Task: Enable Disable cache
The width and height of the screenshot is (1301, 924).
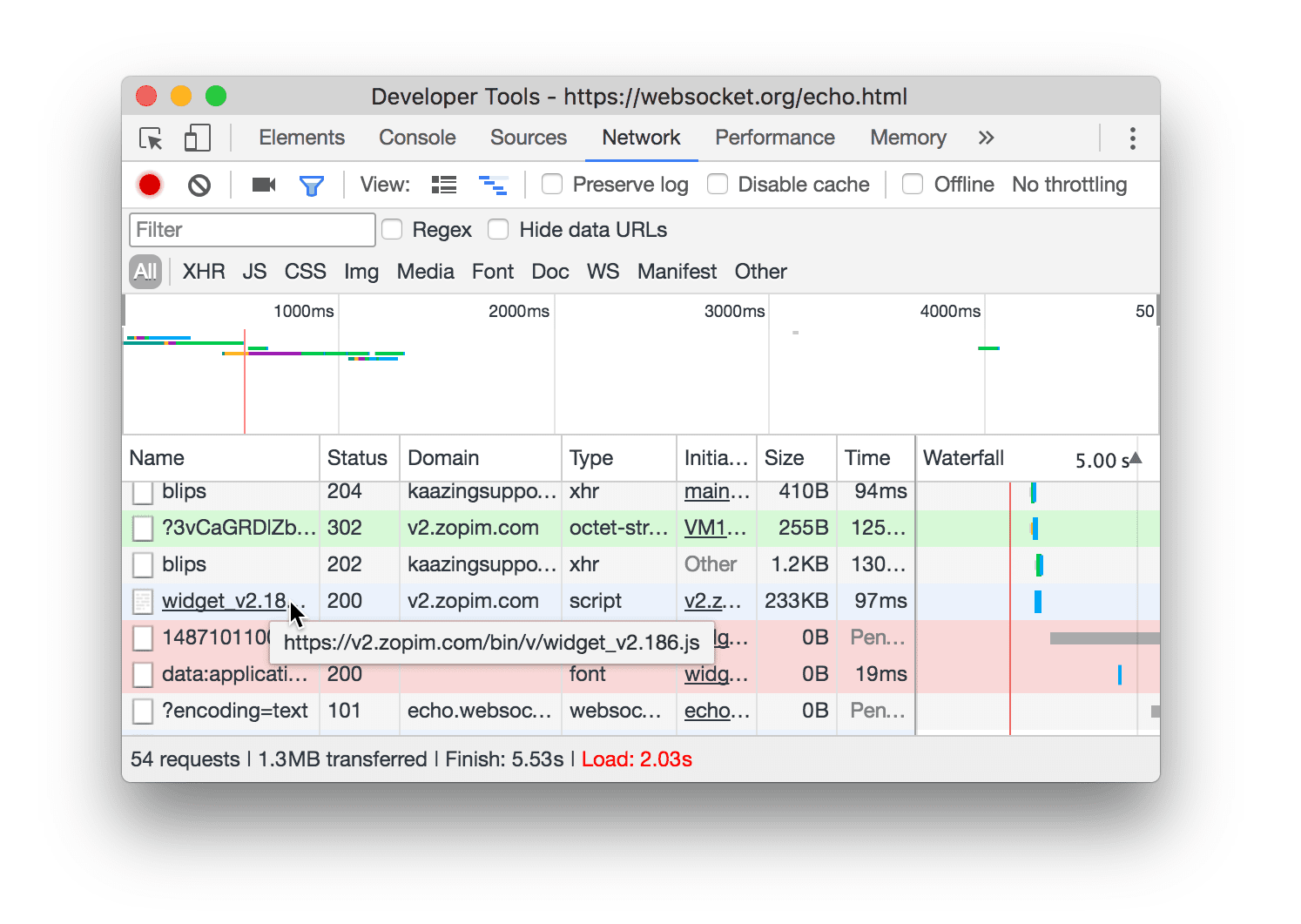Action: point(718,184)
